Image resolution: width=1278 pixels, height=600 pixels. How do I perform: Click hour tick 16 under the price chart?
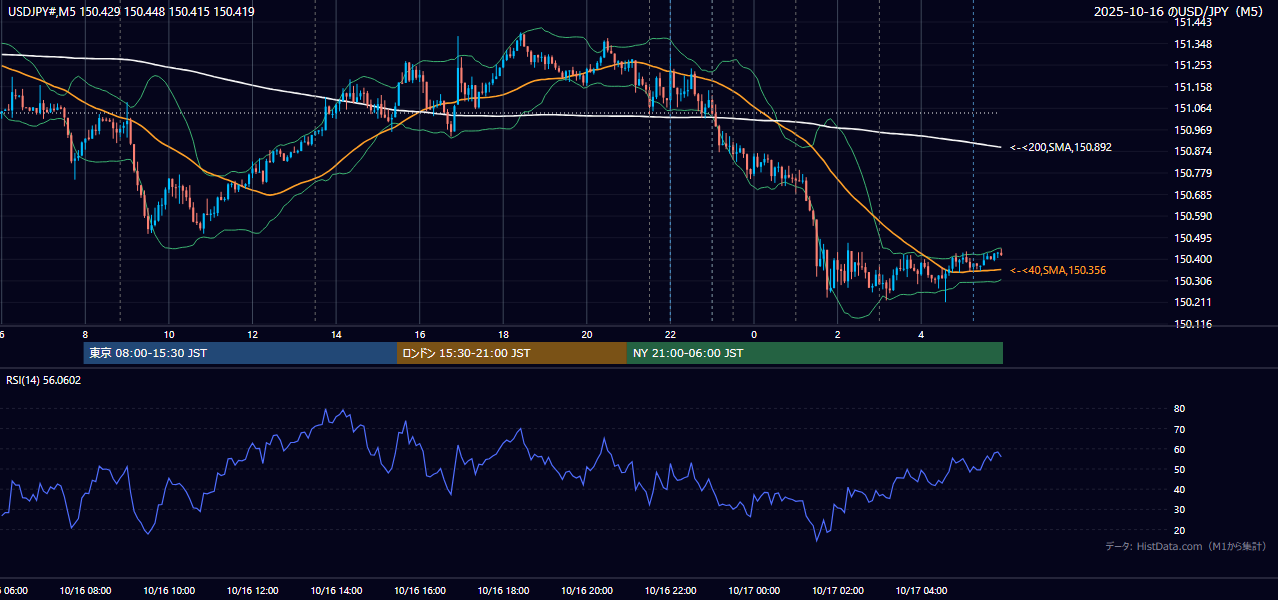pos(420,335)
